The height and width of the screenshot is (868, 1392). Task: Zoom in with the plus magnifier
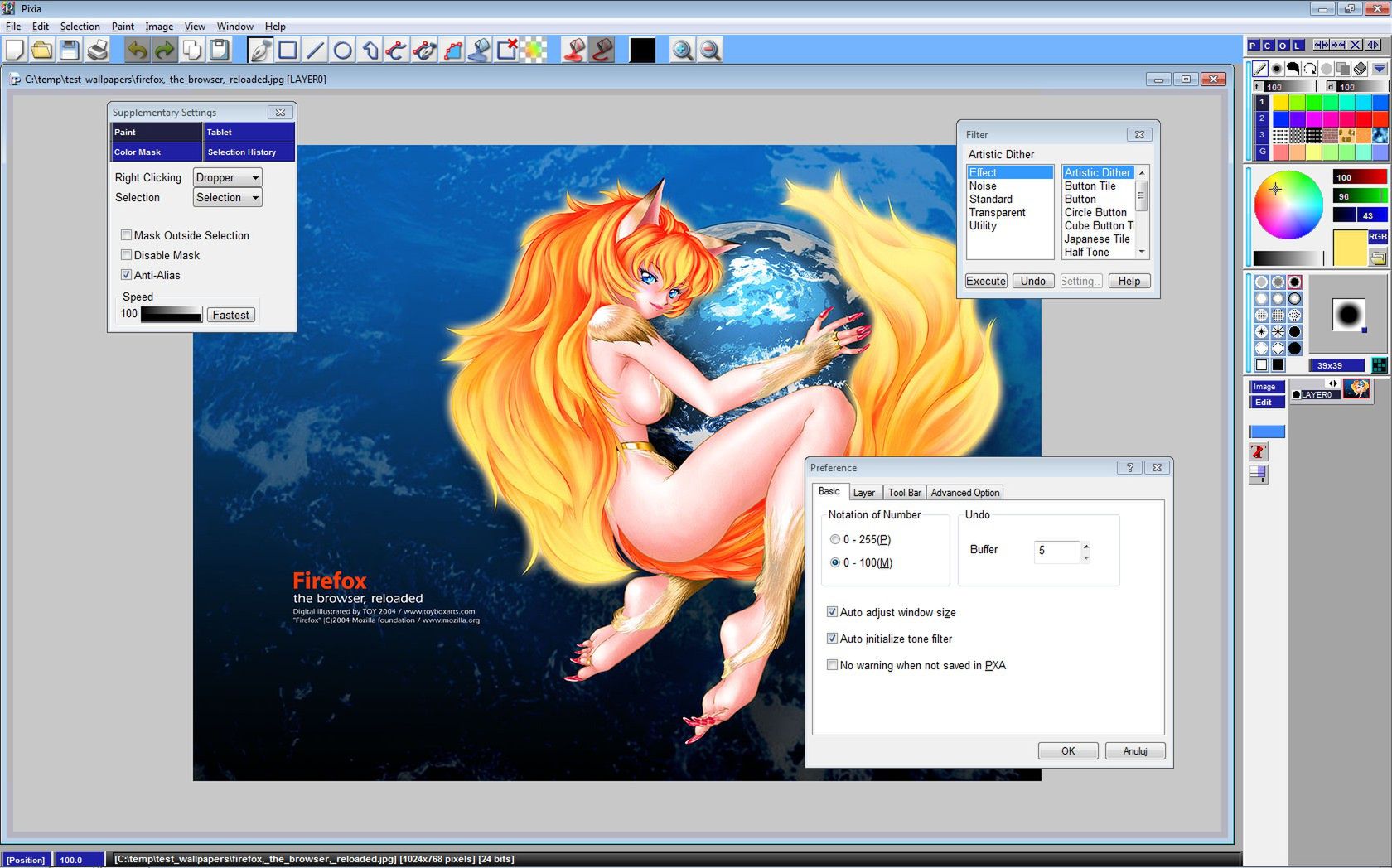coord(683,51)
